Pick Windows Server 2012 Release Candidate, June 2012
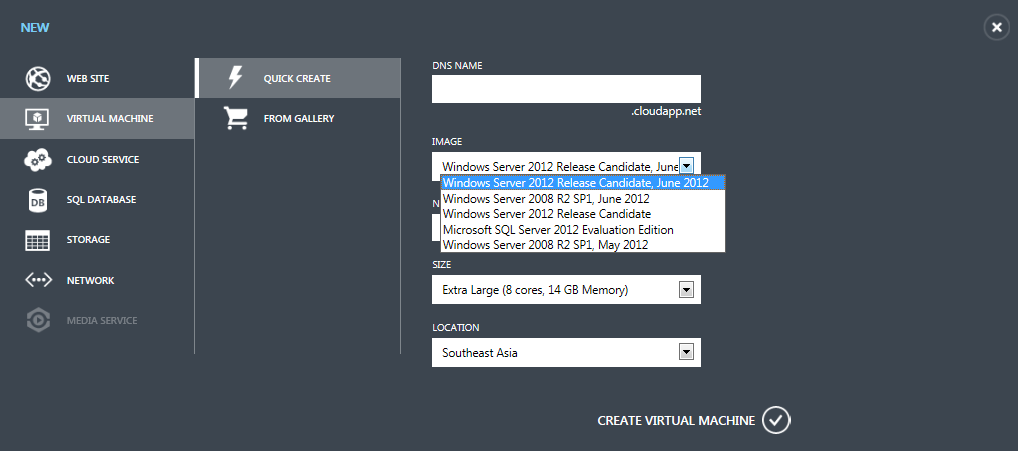1018x451 pixels. click(582, 182)
